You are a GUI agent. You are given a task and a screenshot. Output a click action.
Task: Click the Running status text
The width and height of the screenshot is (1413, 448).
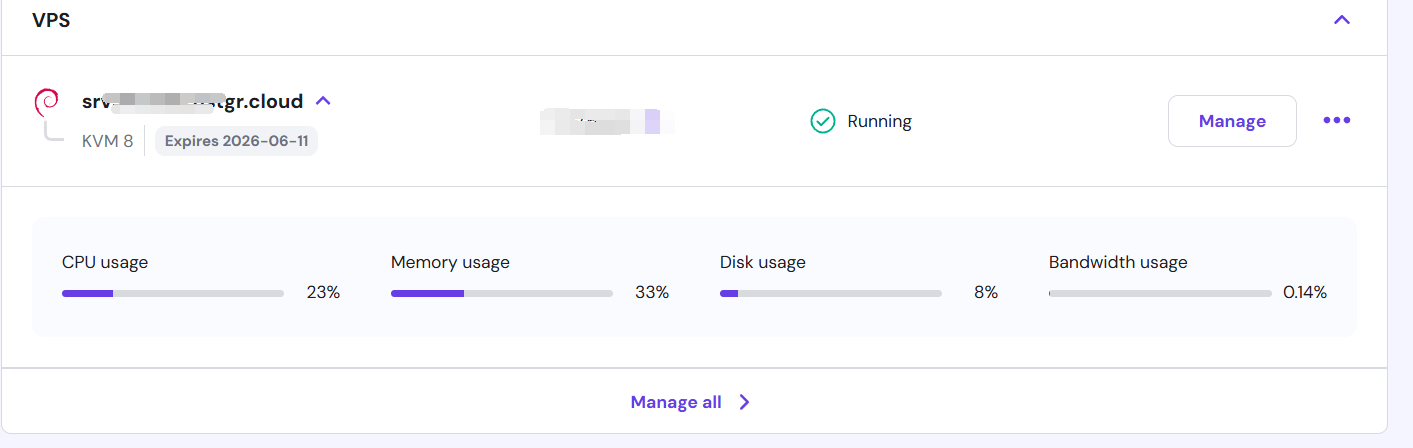(879, 121)
